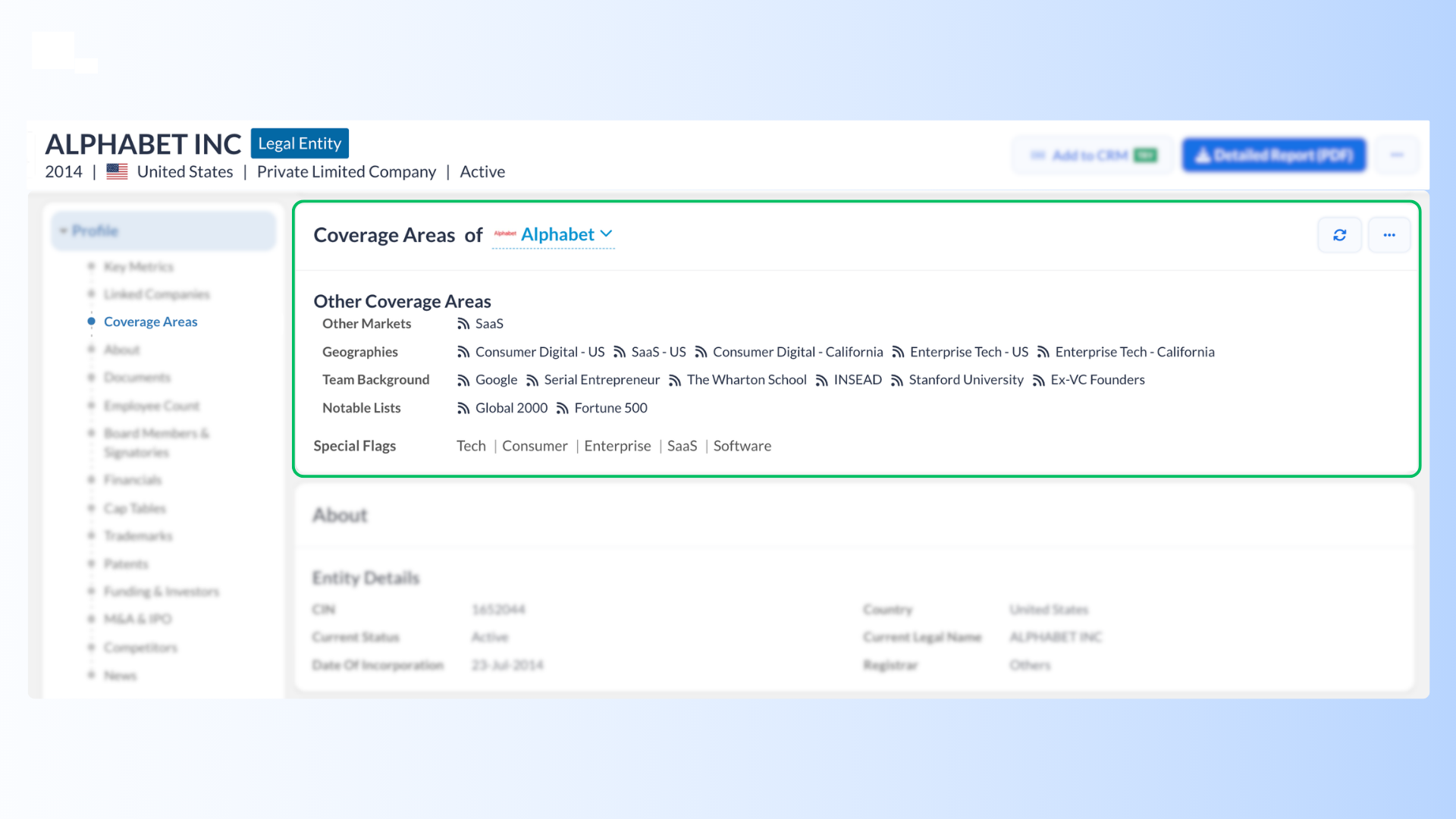
Task: Open Documents in the sidebar
Action: (x=137, y=377)
